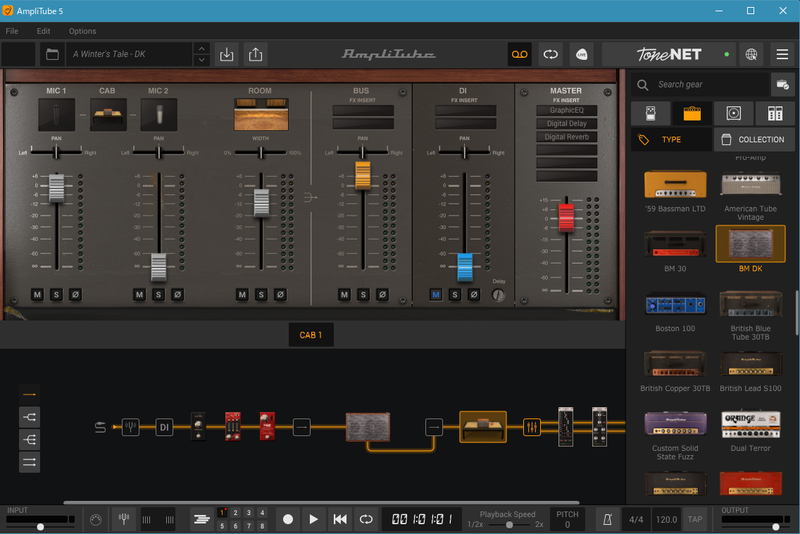Switch to the COLLECTION tab
Screen dimensions: 800x534
point(754,139)
